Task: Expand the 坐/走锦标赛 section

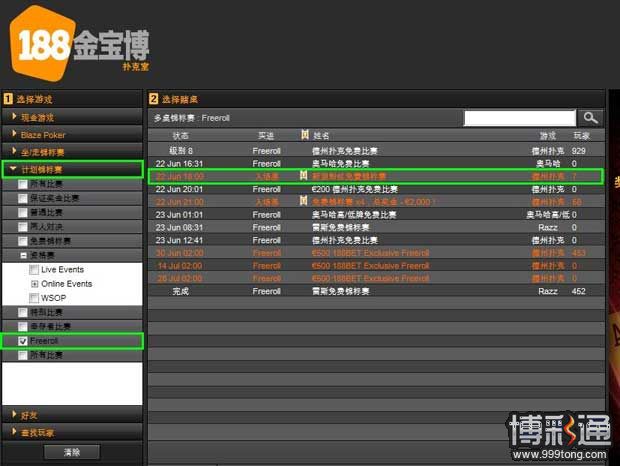Action: (72, 152)
